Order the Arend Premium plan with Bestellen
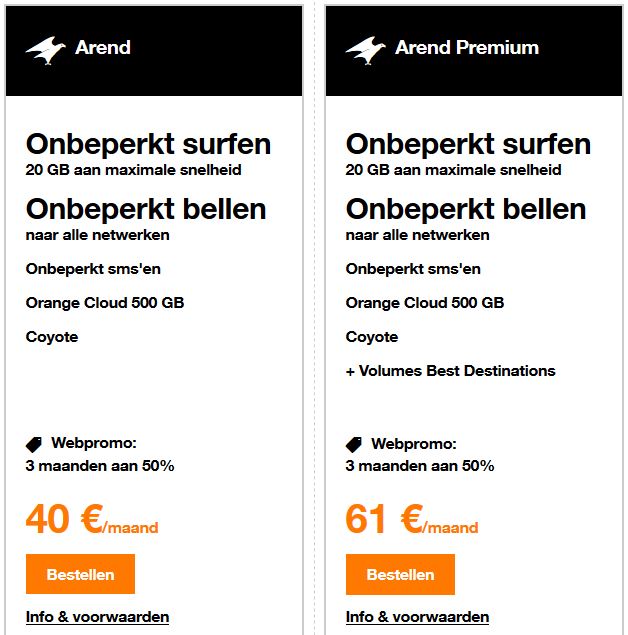 point(400,574)
